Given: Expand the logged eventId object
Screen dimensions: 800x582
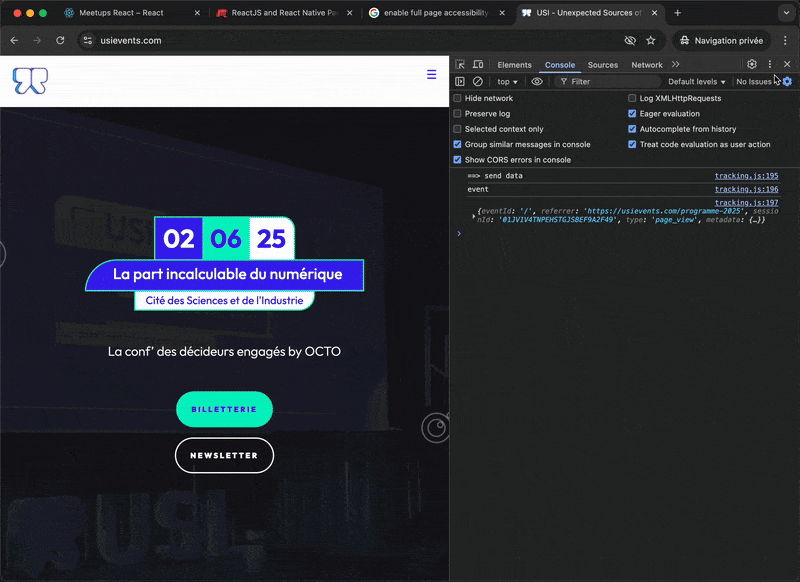Looking at the screenshot, I should point(474,216).
